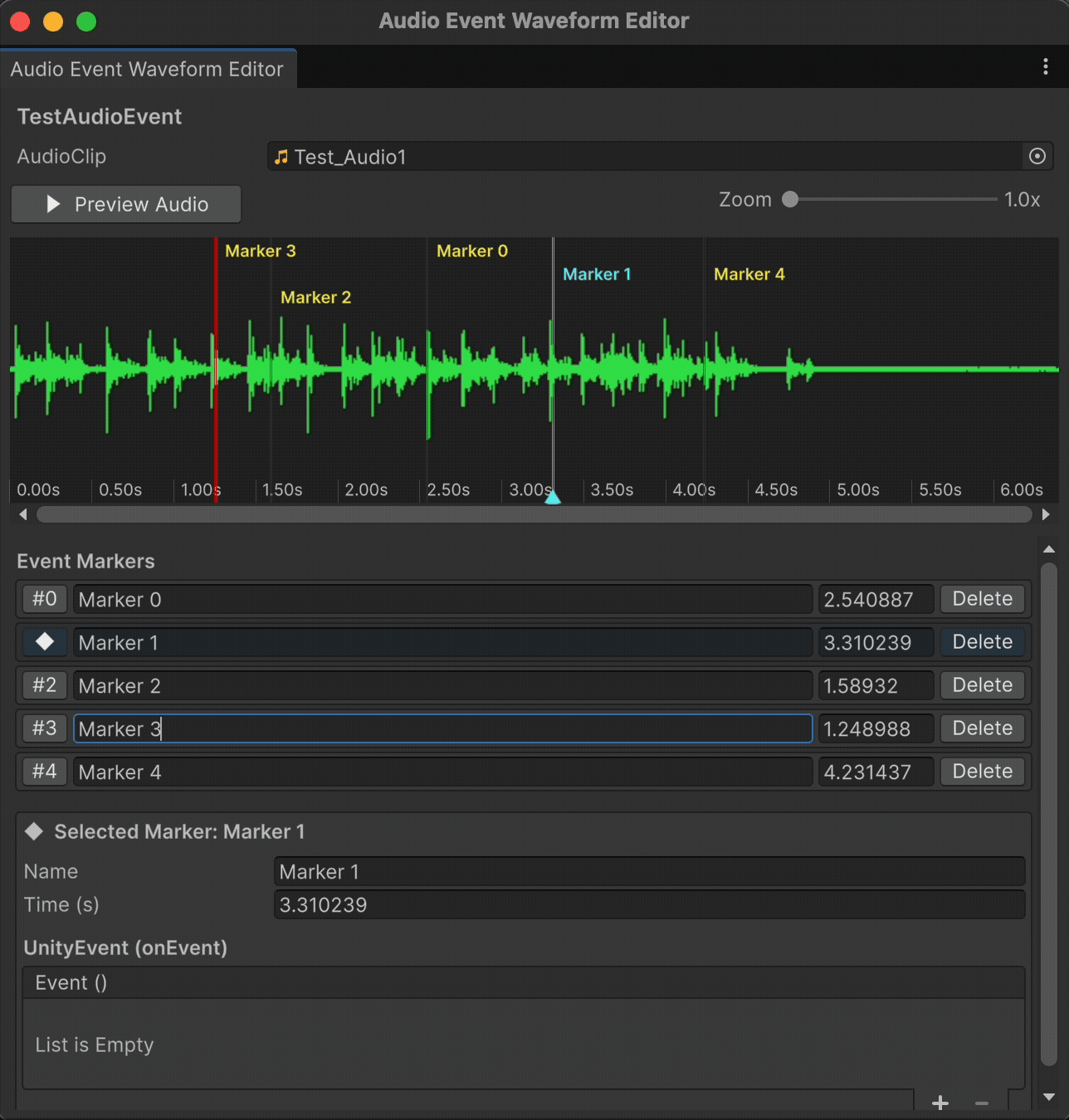Image resolution: width=1069 pixels, height=1120 pixels.
Task: Click the time field showing 2.540887
Action: coord(876,599)
